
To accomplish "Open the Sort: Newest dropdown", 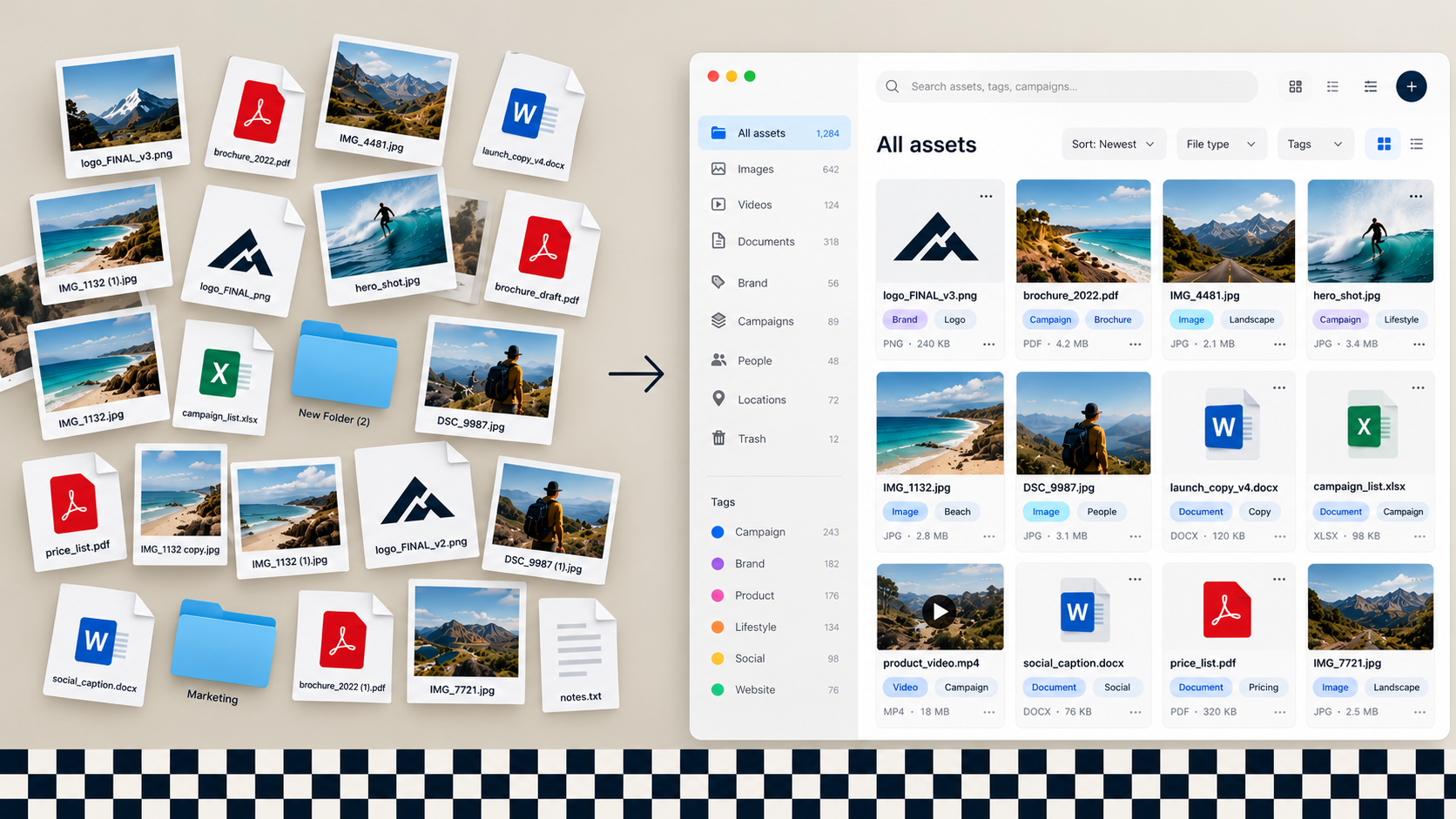I will coord(1113,144).
